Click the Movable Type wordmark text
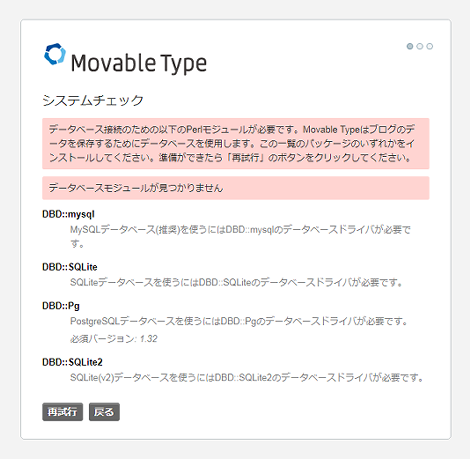The image size is (470, 459). click(139, 63)
